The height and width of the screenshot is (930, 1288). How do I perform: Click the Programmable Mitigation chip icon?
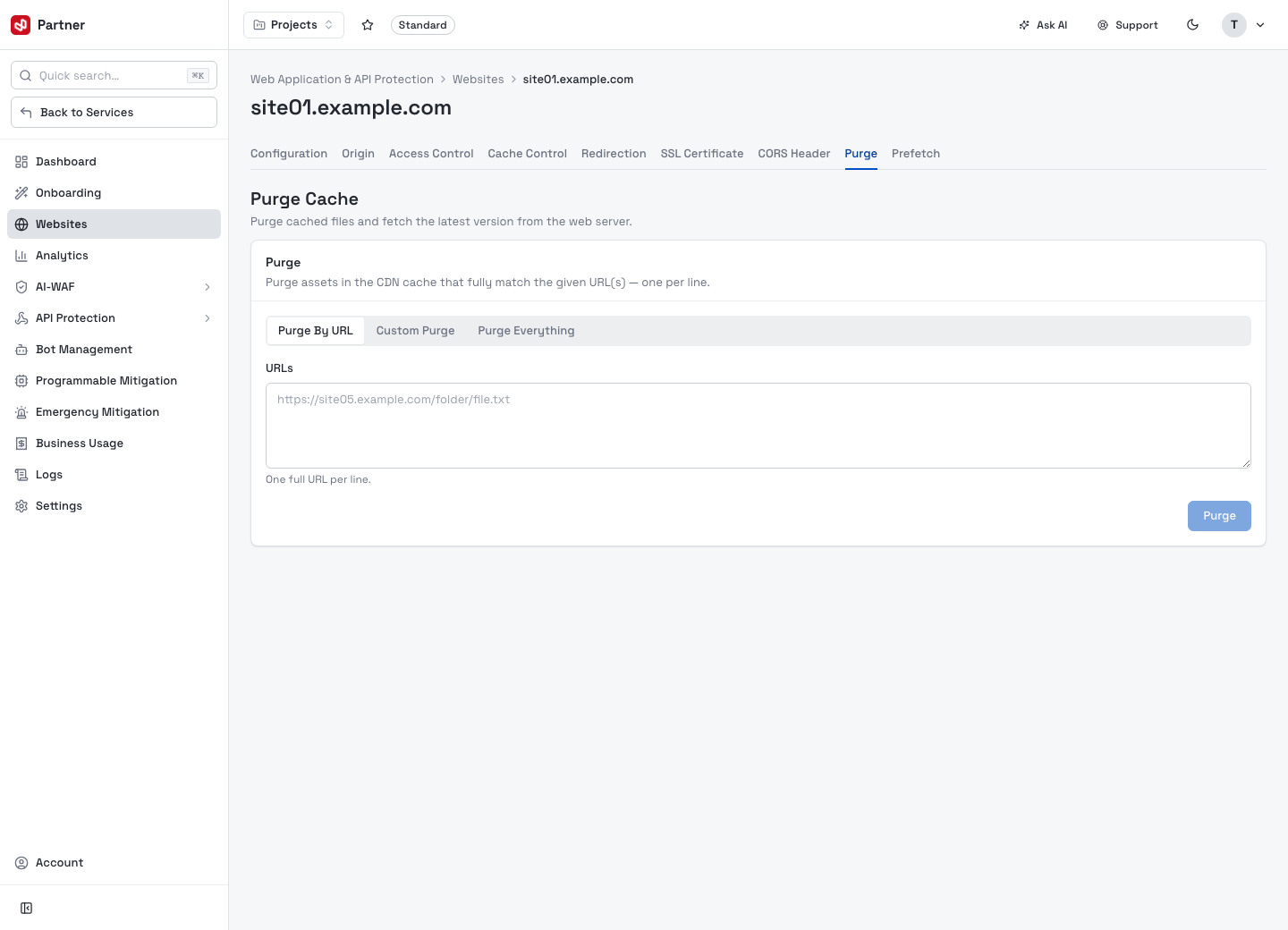(x=21, y=381)
